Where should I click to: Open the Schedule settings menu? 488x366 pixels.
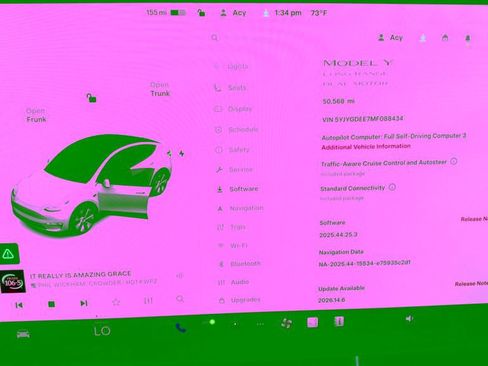[236, 130]
